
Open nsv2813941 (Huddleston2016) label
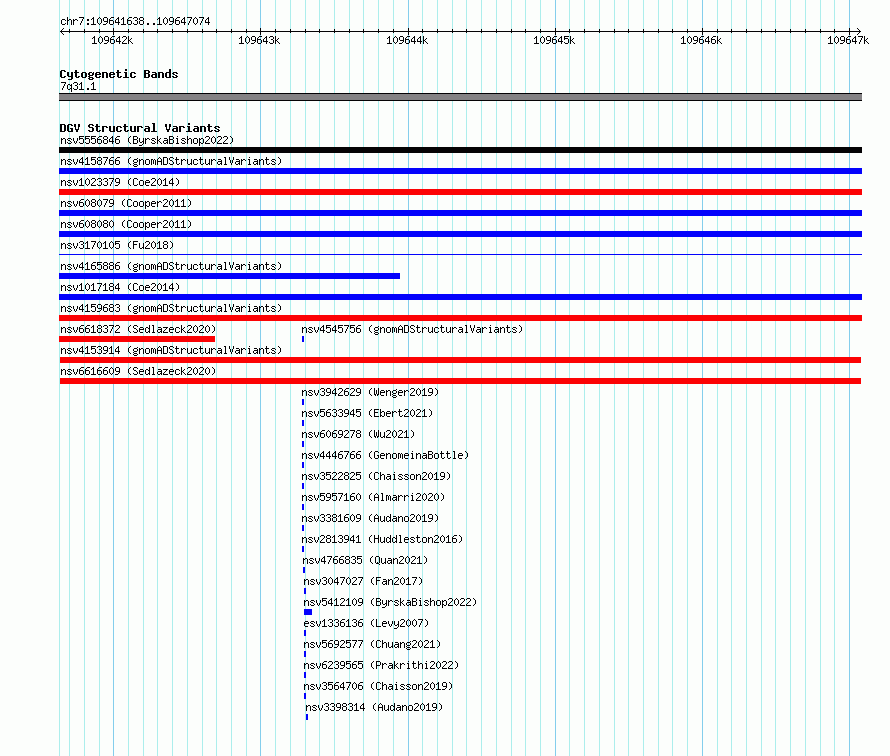(x=382, y=539)
